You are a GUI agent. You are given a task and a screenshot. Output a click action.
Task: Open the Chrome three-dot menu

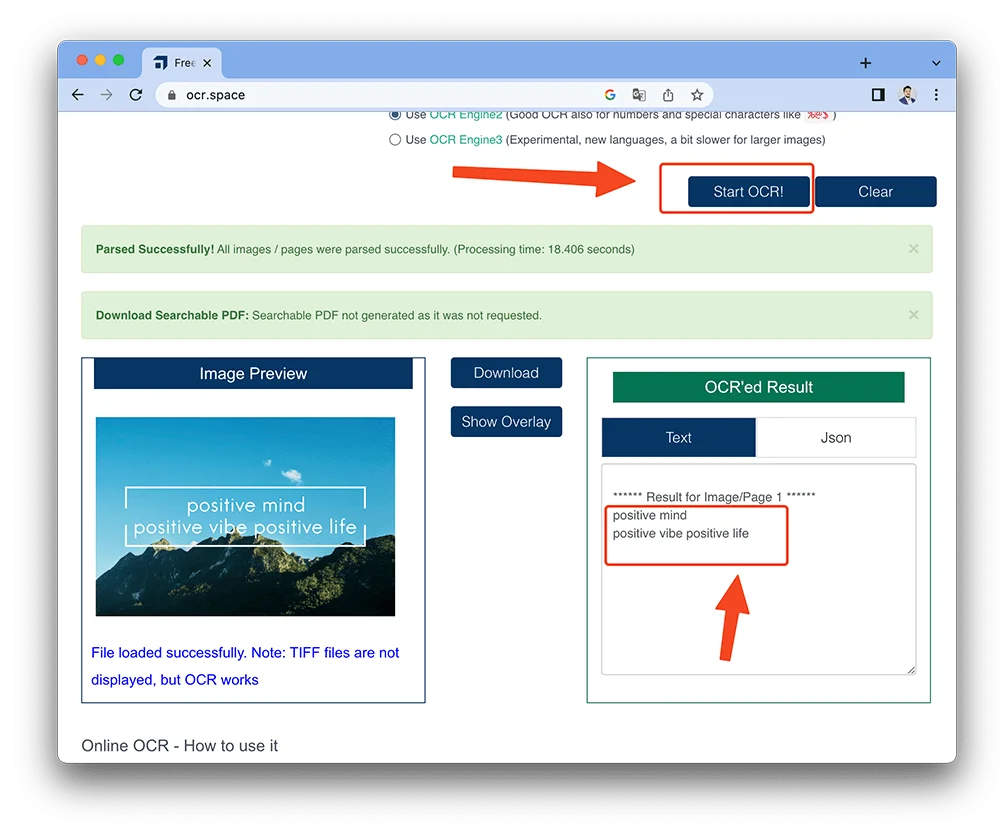click(936, 95)
